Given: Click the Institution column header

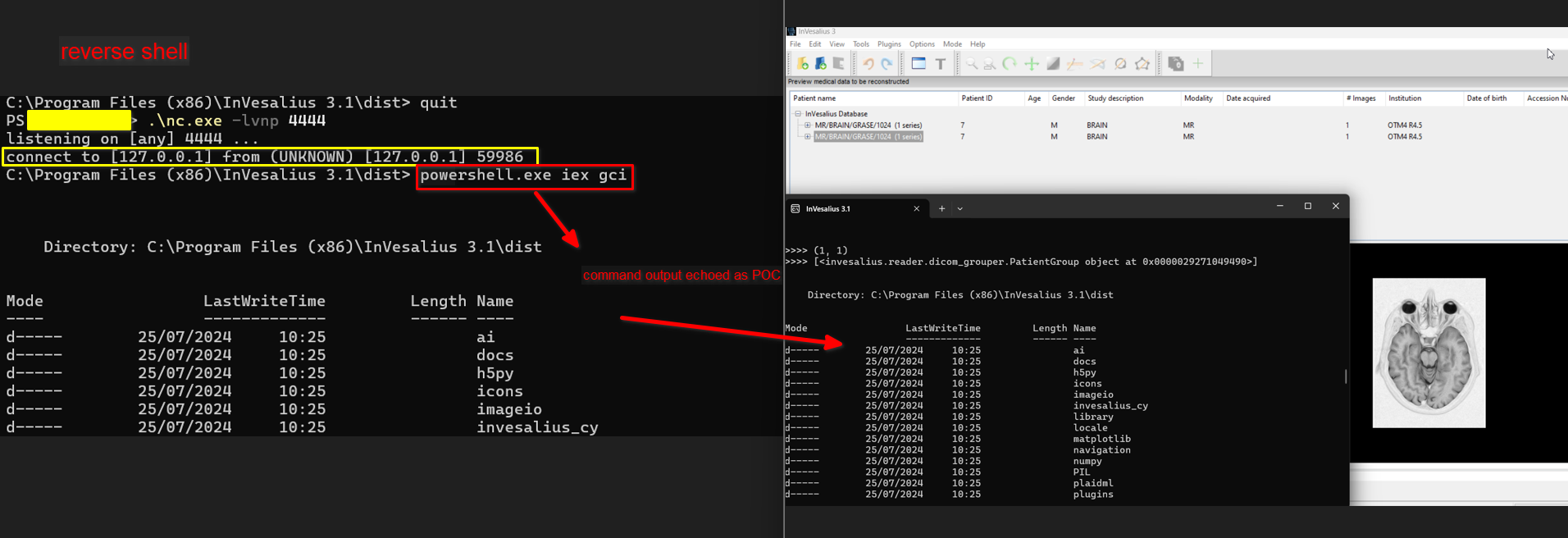Looking at the screenshot, I should (1424, 98).
